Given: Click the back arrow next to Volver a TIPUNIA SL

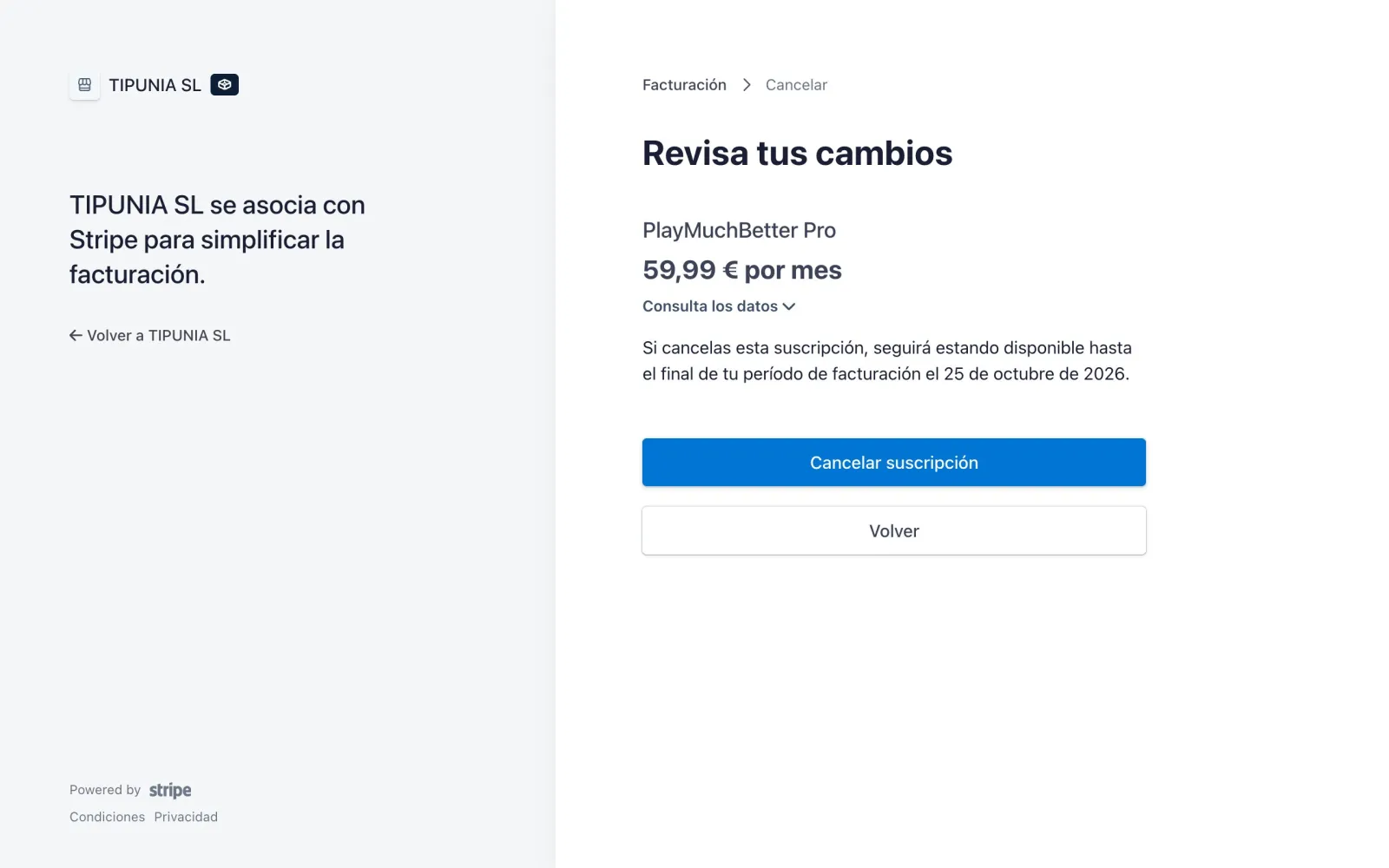Looking at the screenshot, I should click(76, 335).
